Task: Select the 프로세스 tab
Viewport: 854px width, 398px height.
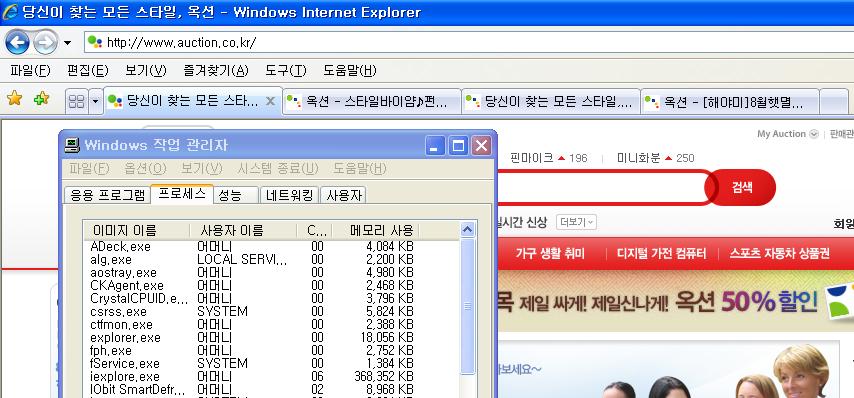Action: click(182, 194)
